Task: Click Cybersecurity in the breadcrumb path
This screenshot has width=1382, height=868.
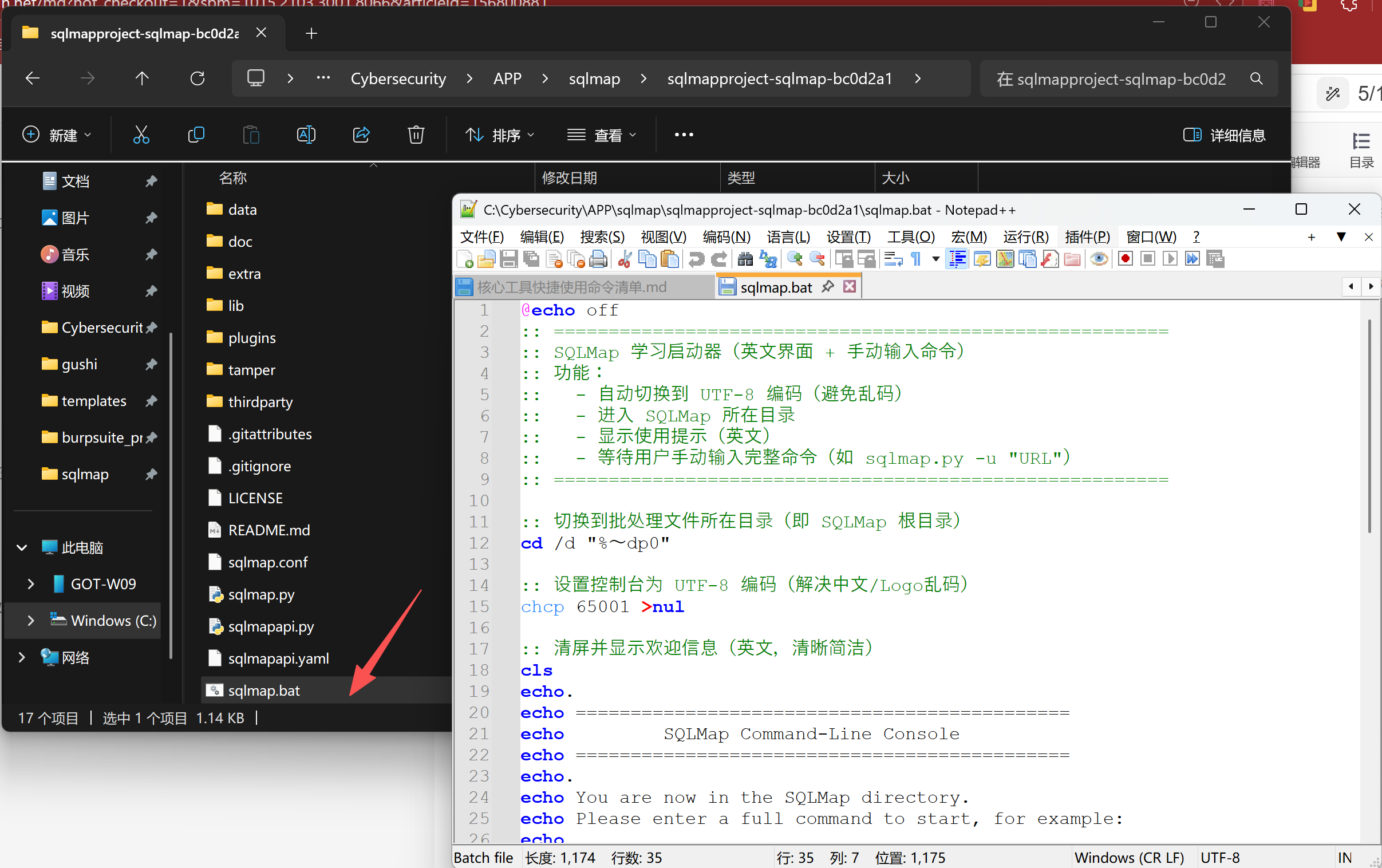Action: pos(398,78)
